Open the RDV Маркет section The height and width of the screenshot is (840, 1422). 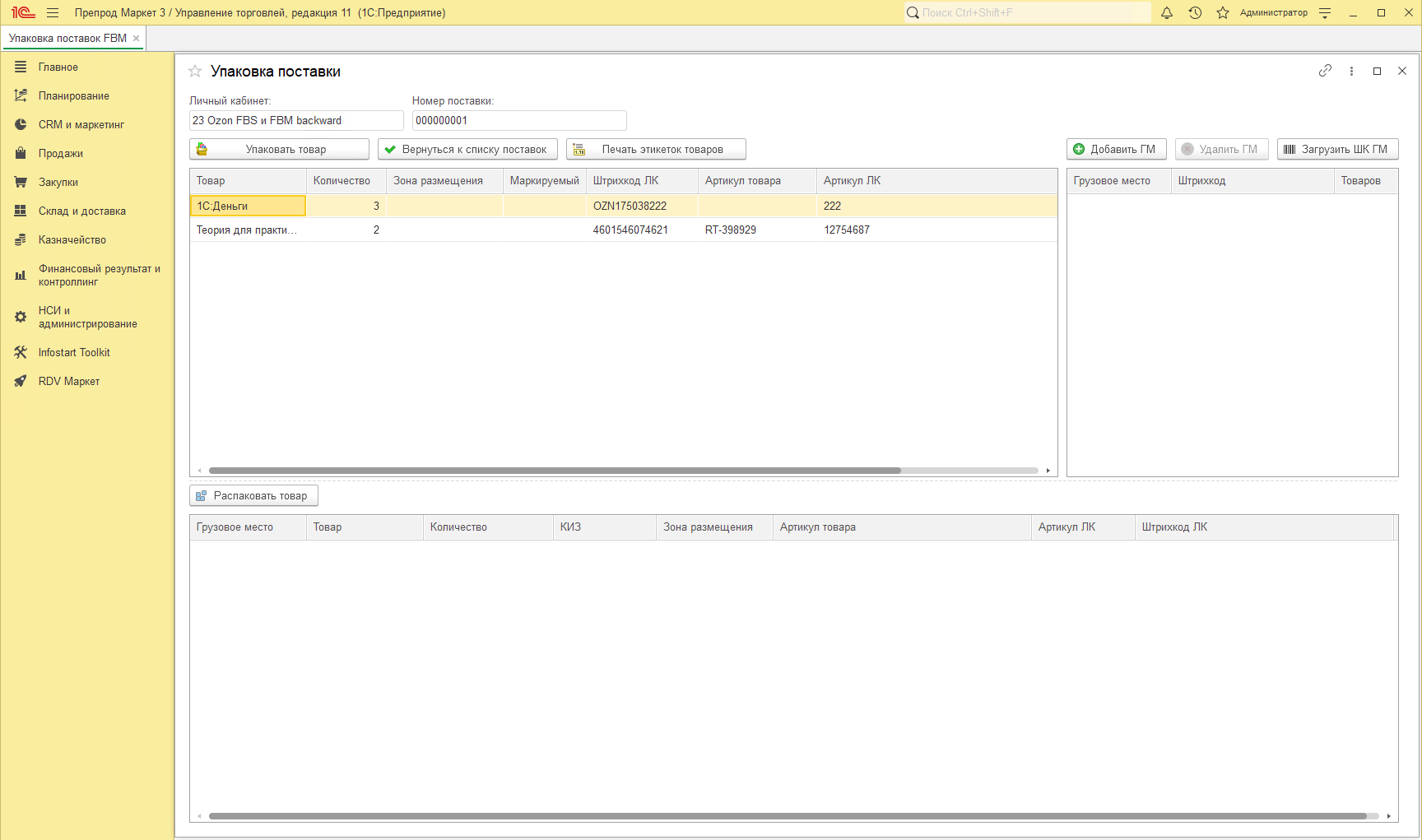(x=69, y=381)
